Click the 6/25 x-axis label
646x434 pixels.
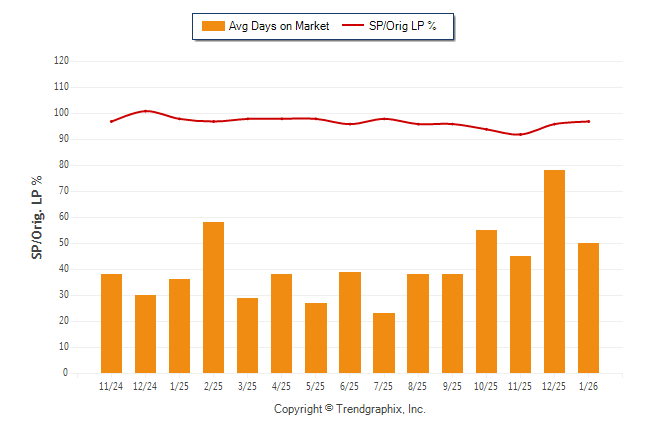tap(350, 386)
